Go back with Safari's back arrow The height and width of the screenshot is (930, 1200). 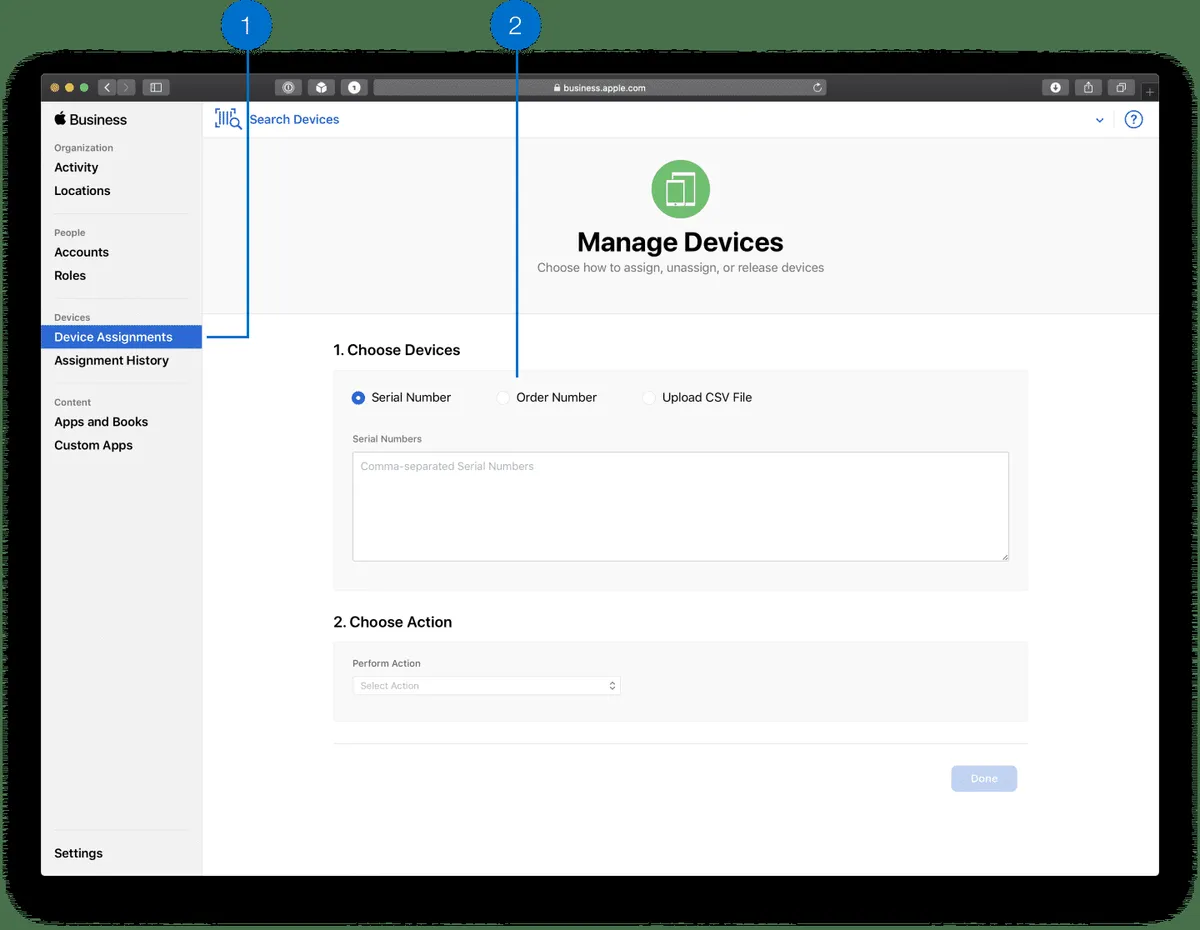(107, 88)
